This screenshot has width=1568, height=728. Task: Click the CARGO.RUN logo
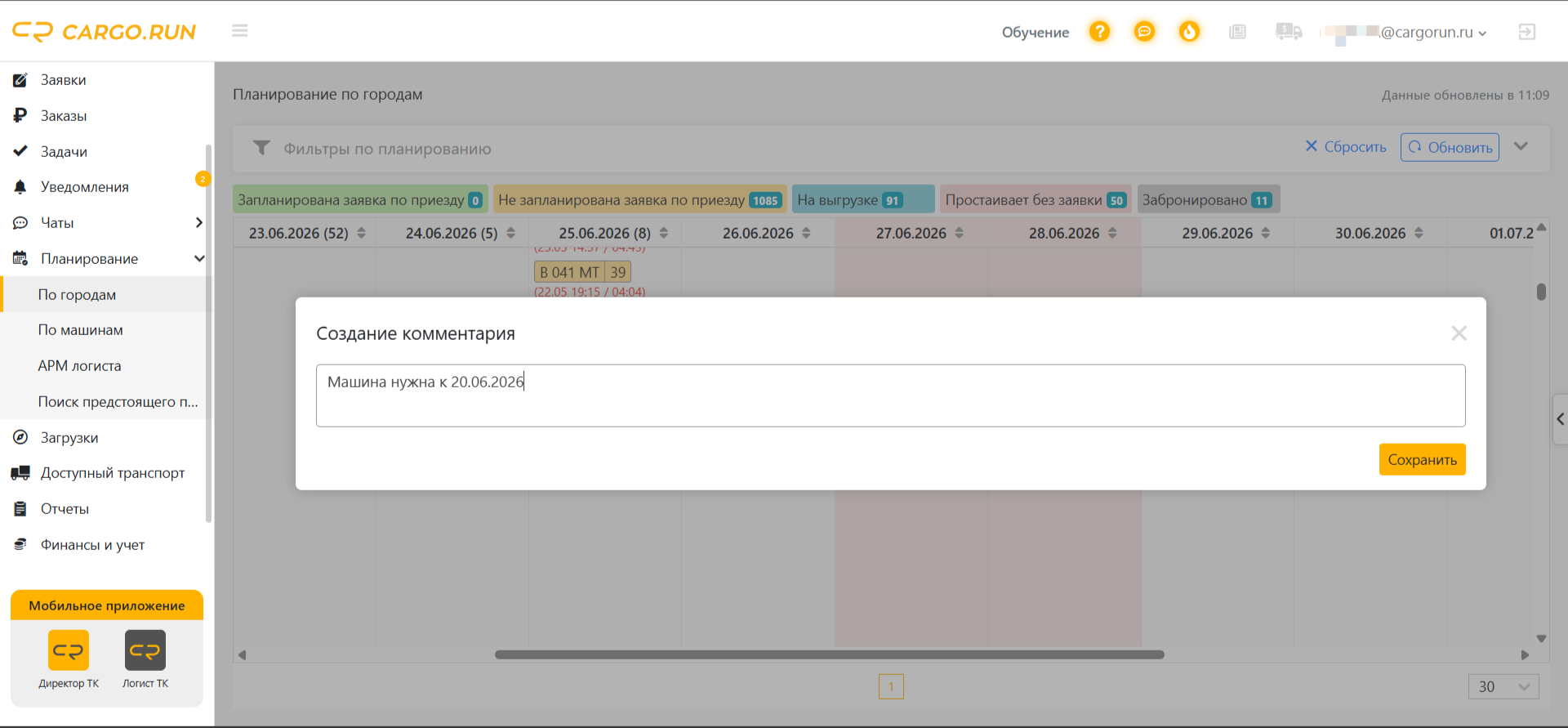(x=104, y=32)
